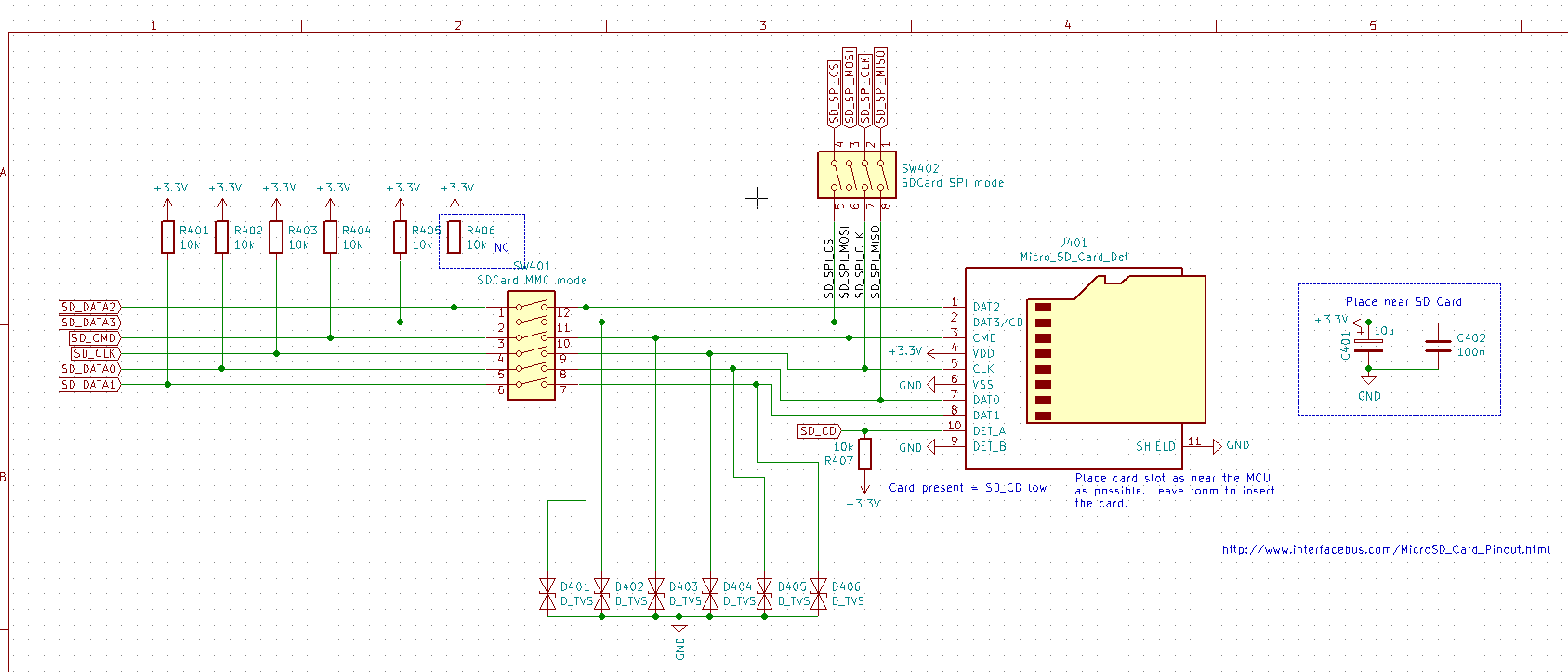Select the SD_SPI_CLK net label below SW402
Viewport: 1568px width, 672px height.
[860, 264]
